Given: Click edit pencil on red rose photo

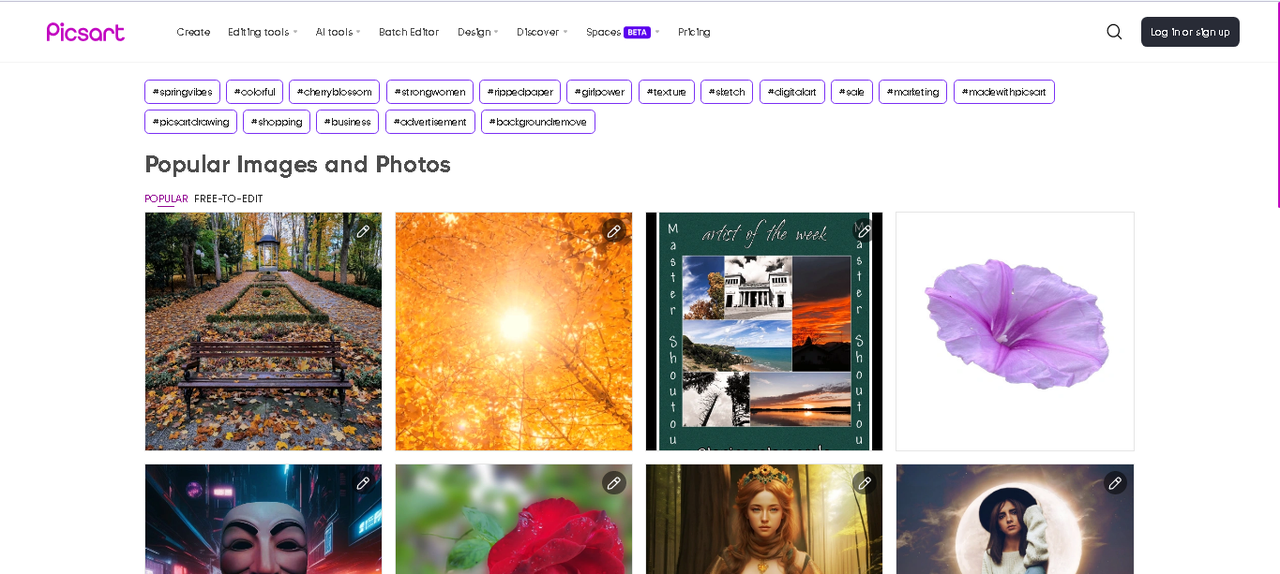Looking at the screenshot, I should point(614,483).
